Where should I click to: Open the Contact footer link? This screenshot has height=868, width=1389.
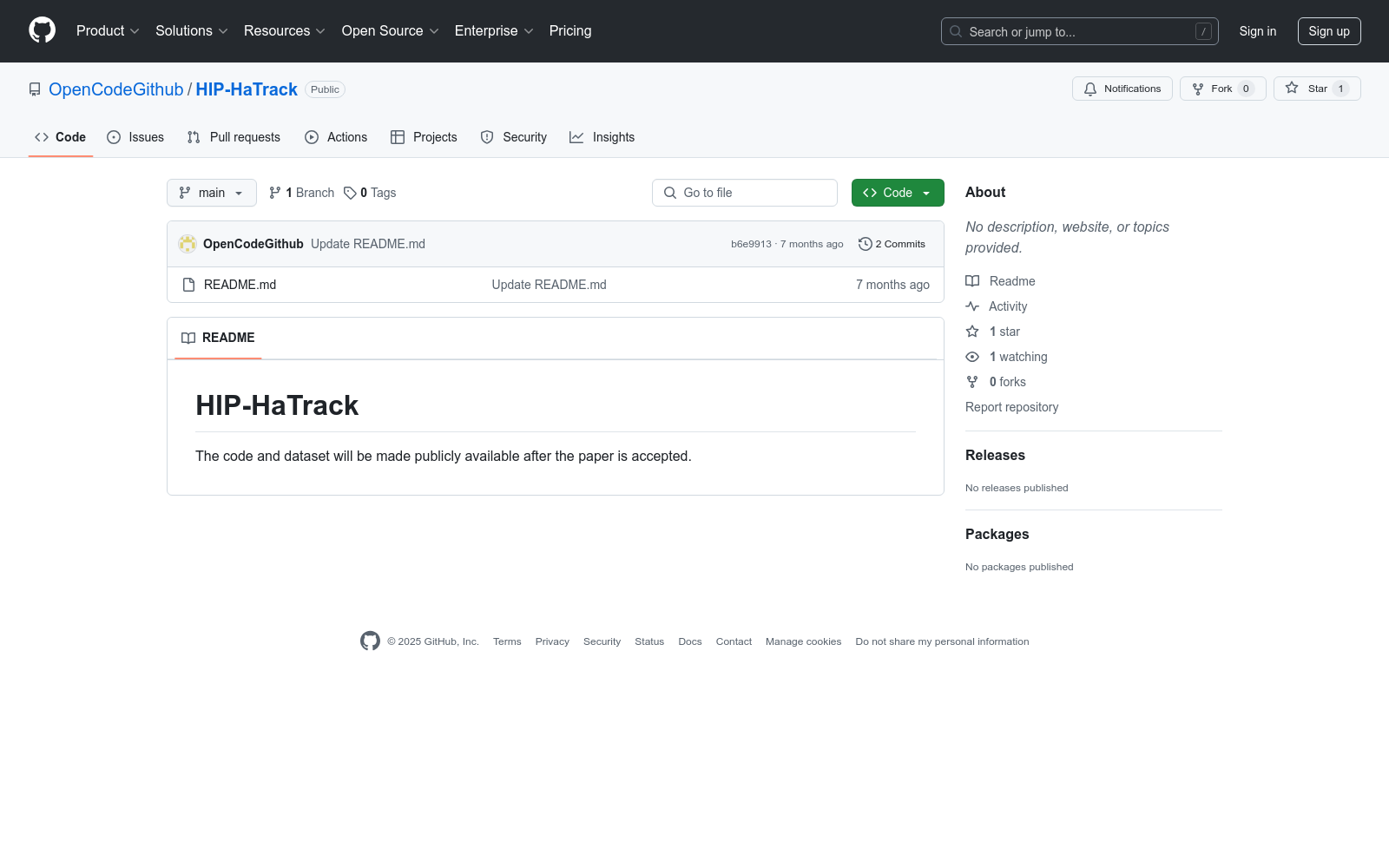(x=734, y=641)
